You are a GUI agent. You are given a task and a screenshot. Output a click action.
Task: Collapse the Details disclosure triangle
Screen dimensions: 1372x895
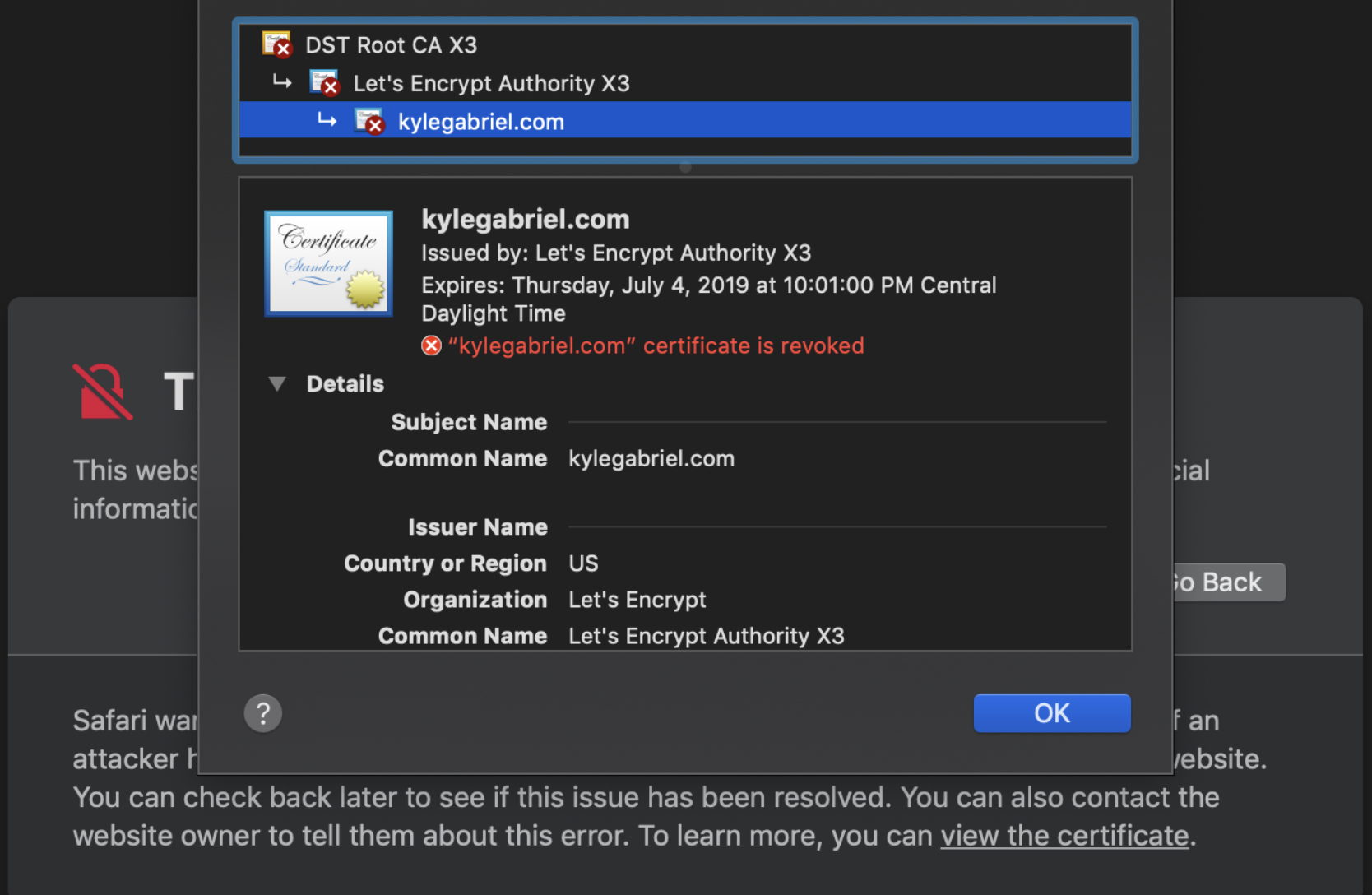pyautogui.click(x=277, y=383)
